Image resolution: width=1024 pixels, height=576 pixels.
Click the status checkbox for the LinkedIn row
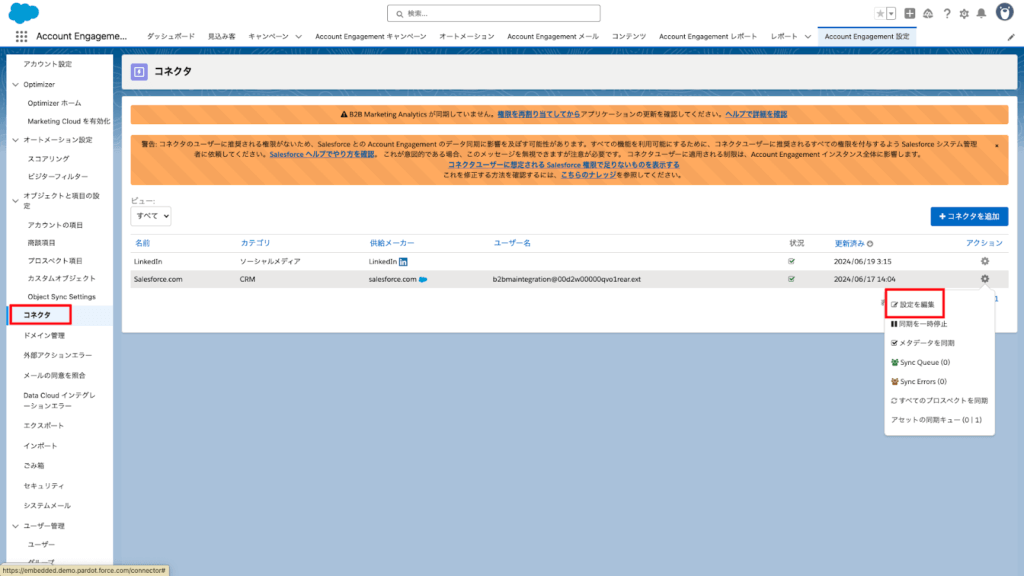pos(790,263)
